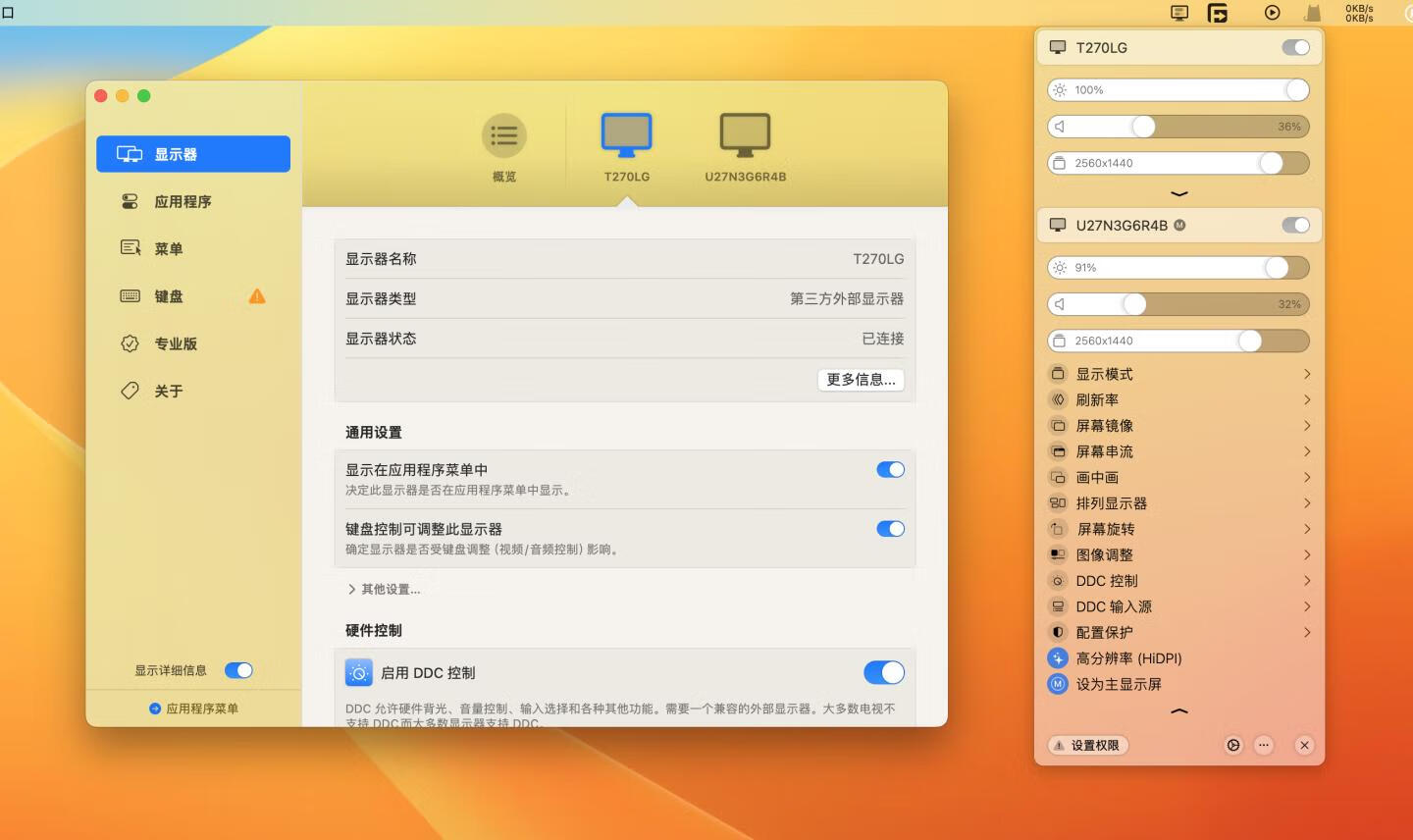Image resolution: width=1413 pixels, height=840 pixels.
Task: Open the 显示模式 submenu
Action: click(1179, 374)
